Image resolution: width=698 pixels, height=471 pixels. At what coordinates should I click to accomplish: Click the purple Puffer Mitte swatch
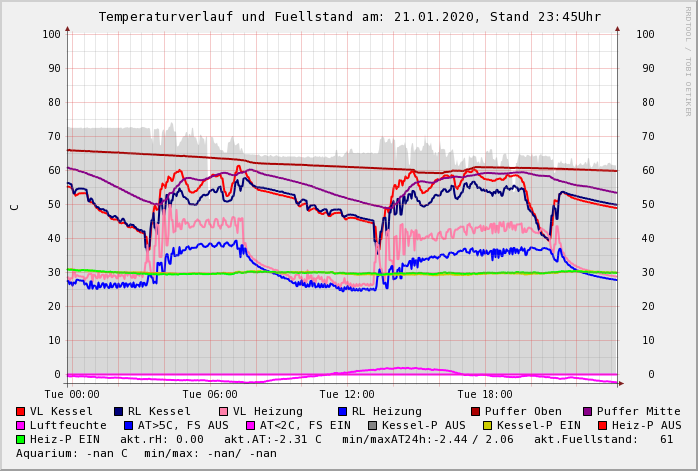point(588,411)
